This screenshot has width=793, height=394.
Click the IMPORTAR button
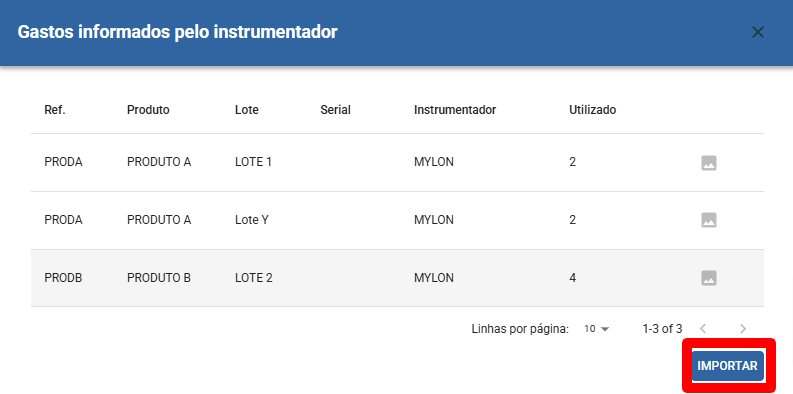pyautogui.click(x=727, y=366)
